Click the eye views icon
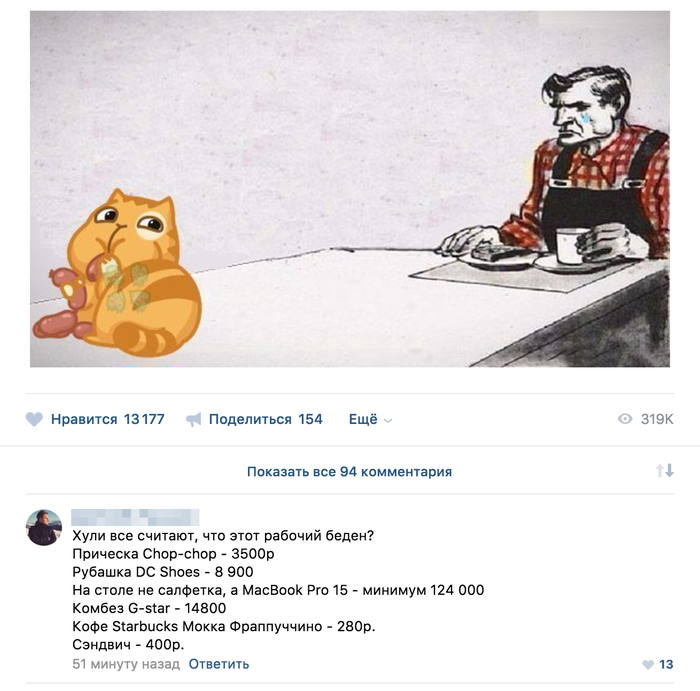700x691 pixels. (x=625, y=419)
